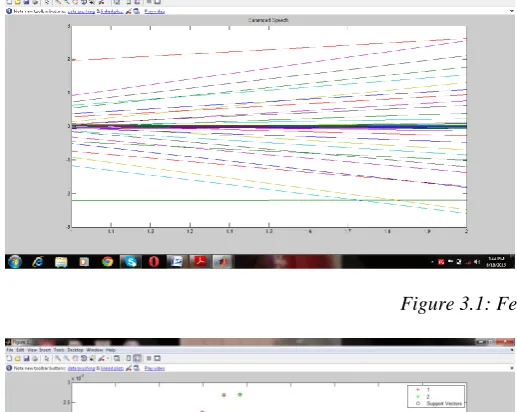517x412 pixels.
Task: Click volume speaker icon in system tray
Action: click(x=477, y=262)
